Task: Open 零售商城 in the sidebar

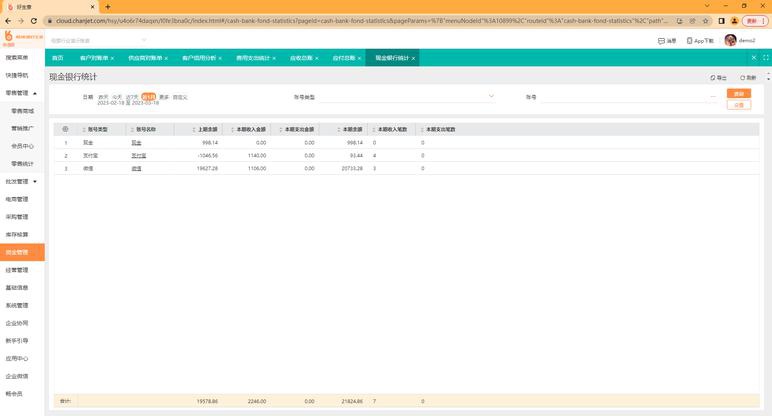Action: (22, 111)
